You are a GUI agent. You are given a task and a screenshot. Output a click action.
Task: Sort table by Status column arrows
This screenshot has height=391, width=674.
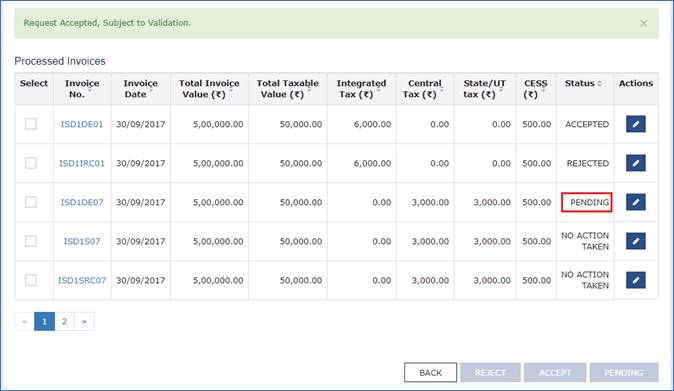(x=599, y=83)
